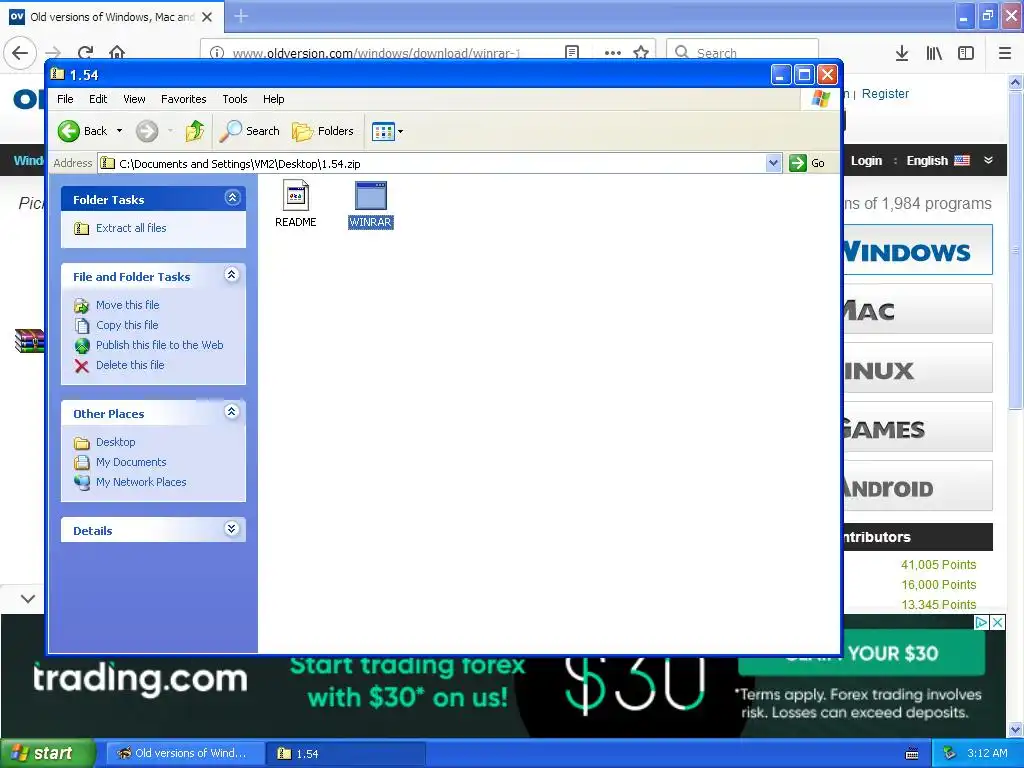Open the Views dropdown in toolbar
Image resolution: width=1024 pixels, height=768 pixels.
pos(387,131)
